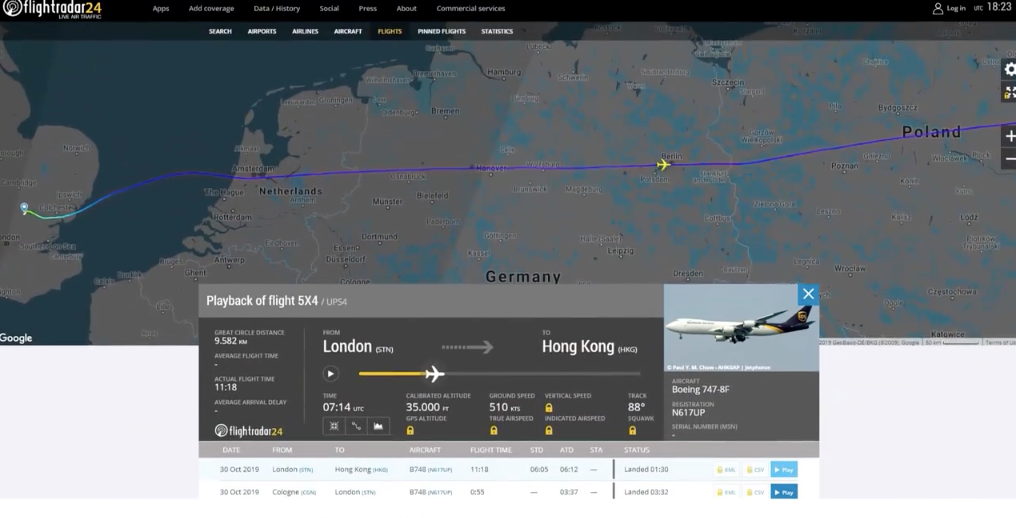The width and height of the screenshot is (1016, 518).
Task: Switch to the PINNED FLIGHTS tab
Action: [441, 31]
